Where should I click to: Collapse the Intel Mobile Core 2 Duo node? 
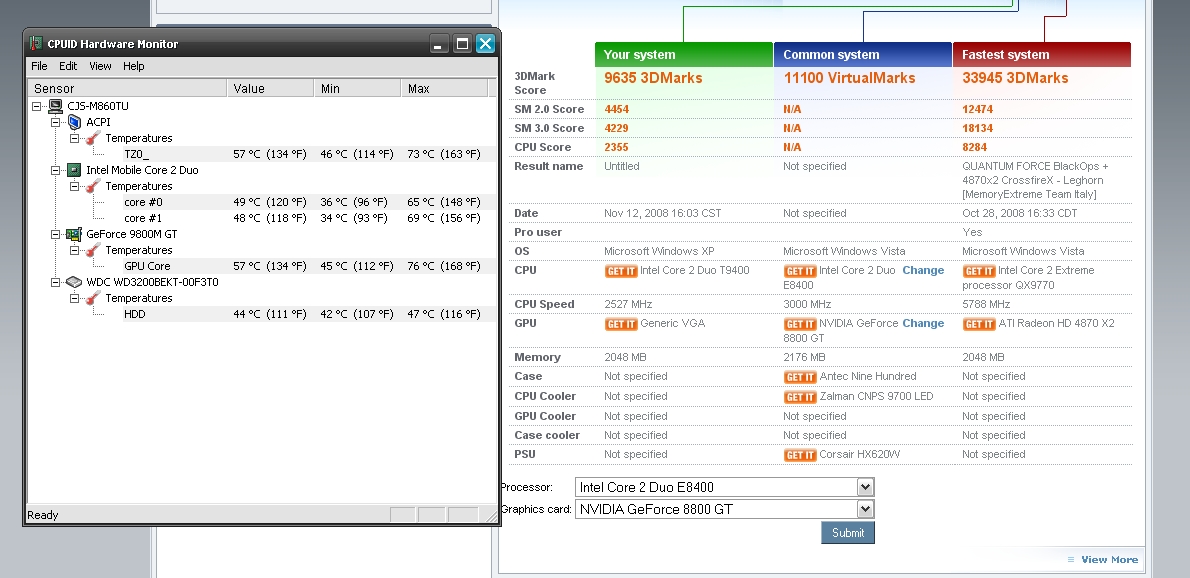pos(55,170)
